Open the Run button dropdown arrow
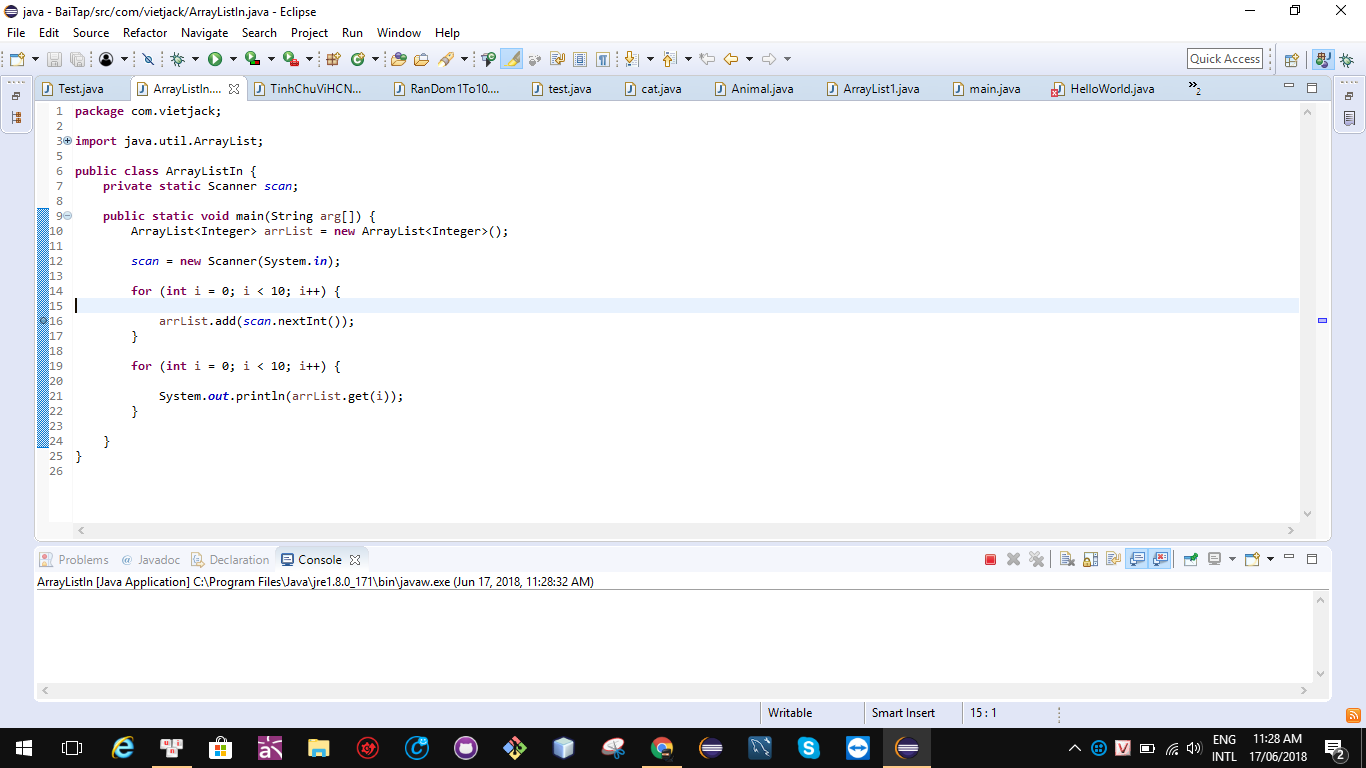This screenshot has width=1366, height=768. 232,59
